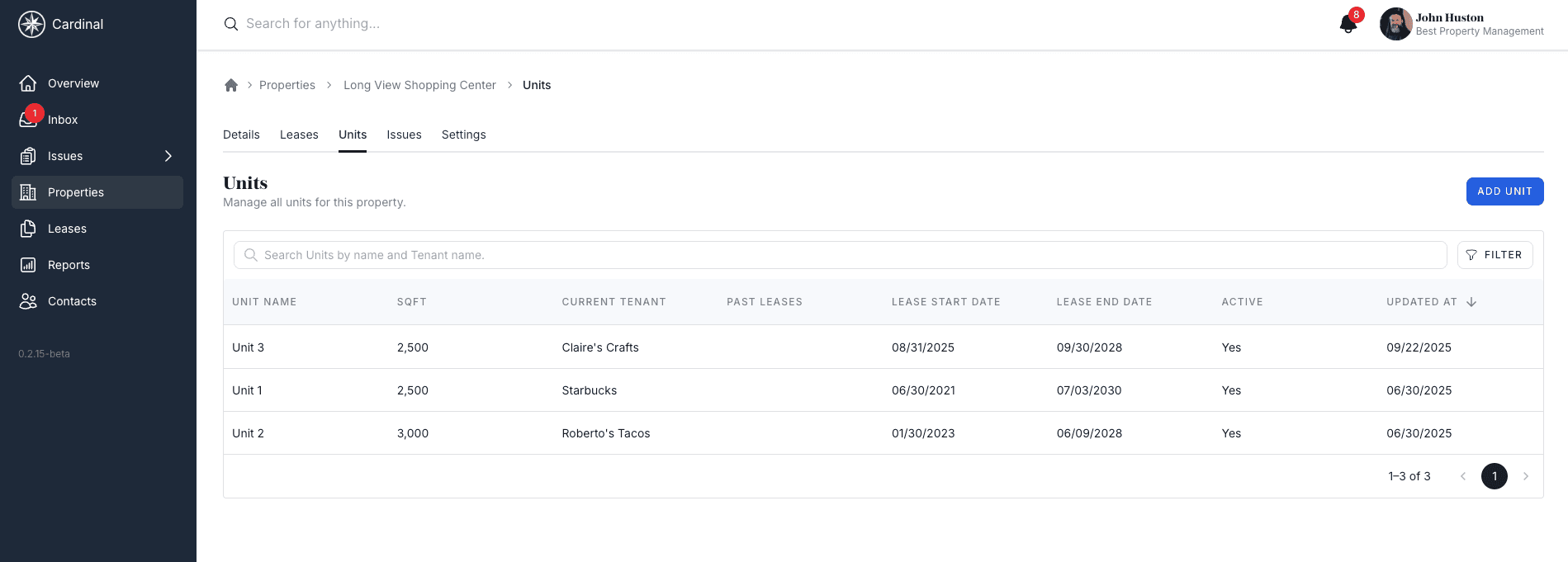
Task: Click lease start date 01/30/2023
Action: (923, 433)
